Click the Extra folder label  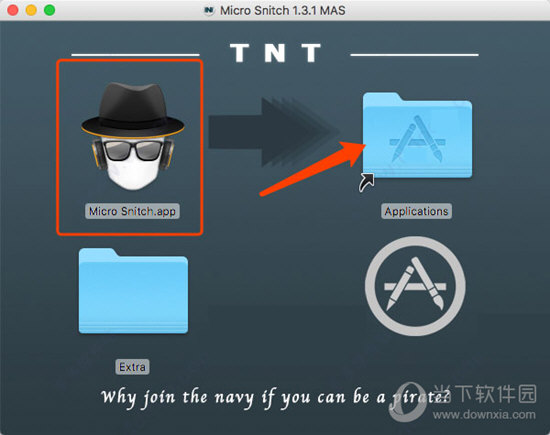pyautogui.click(x=132, y=367)
